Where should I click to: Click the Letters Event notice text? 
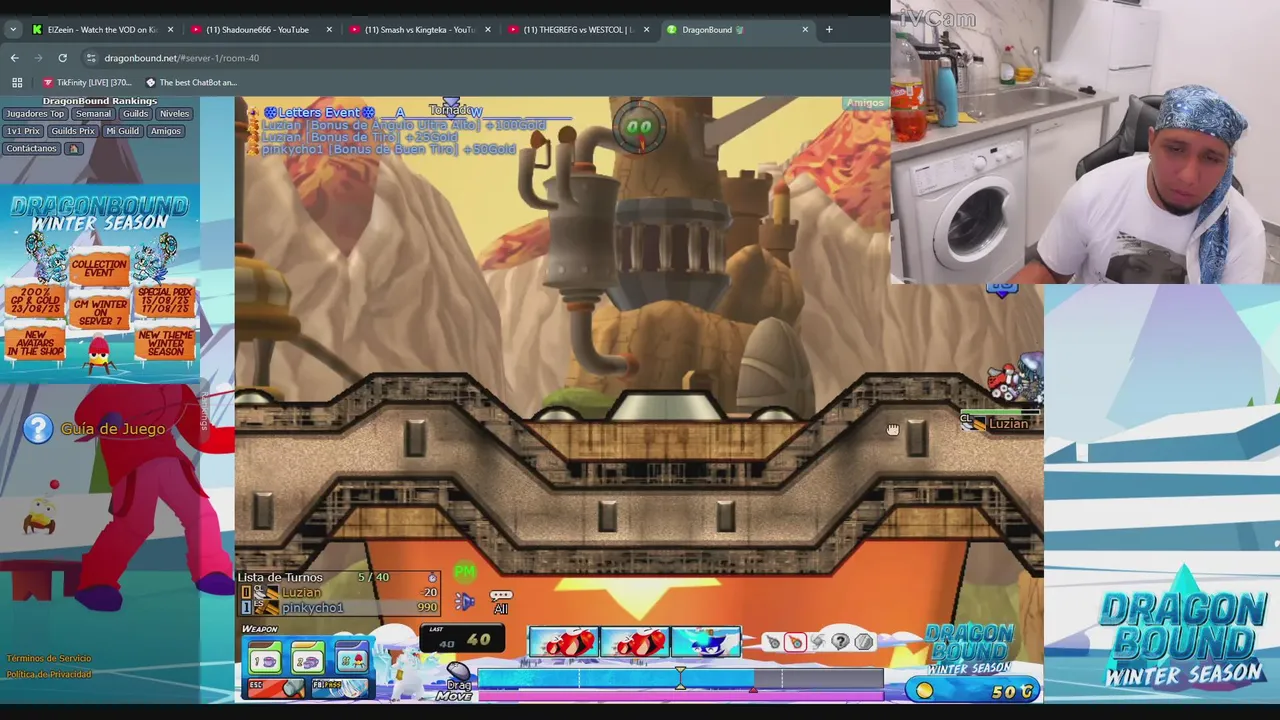point(319,112)
